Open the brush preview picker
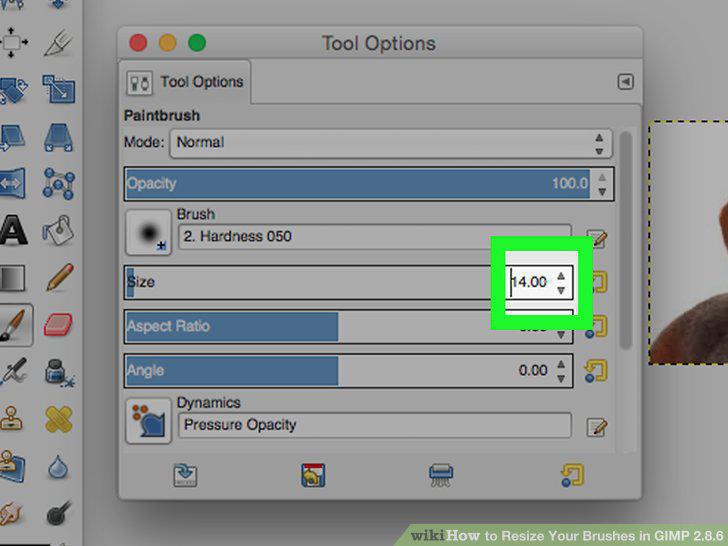 pos(148,233)
